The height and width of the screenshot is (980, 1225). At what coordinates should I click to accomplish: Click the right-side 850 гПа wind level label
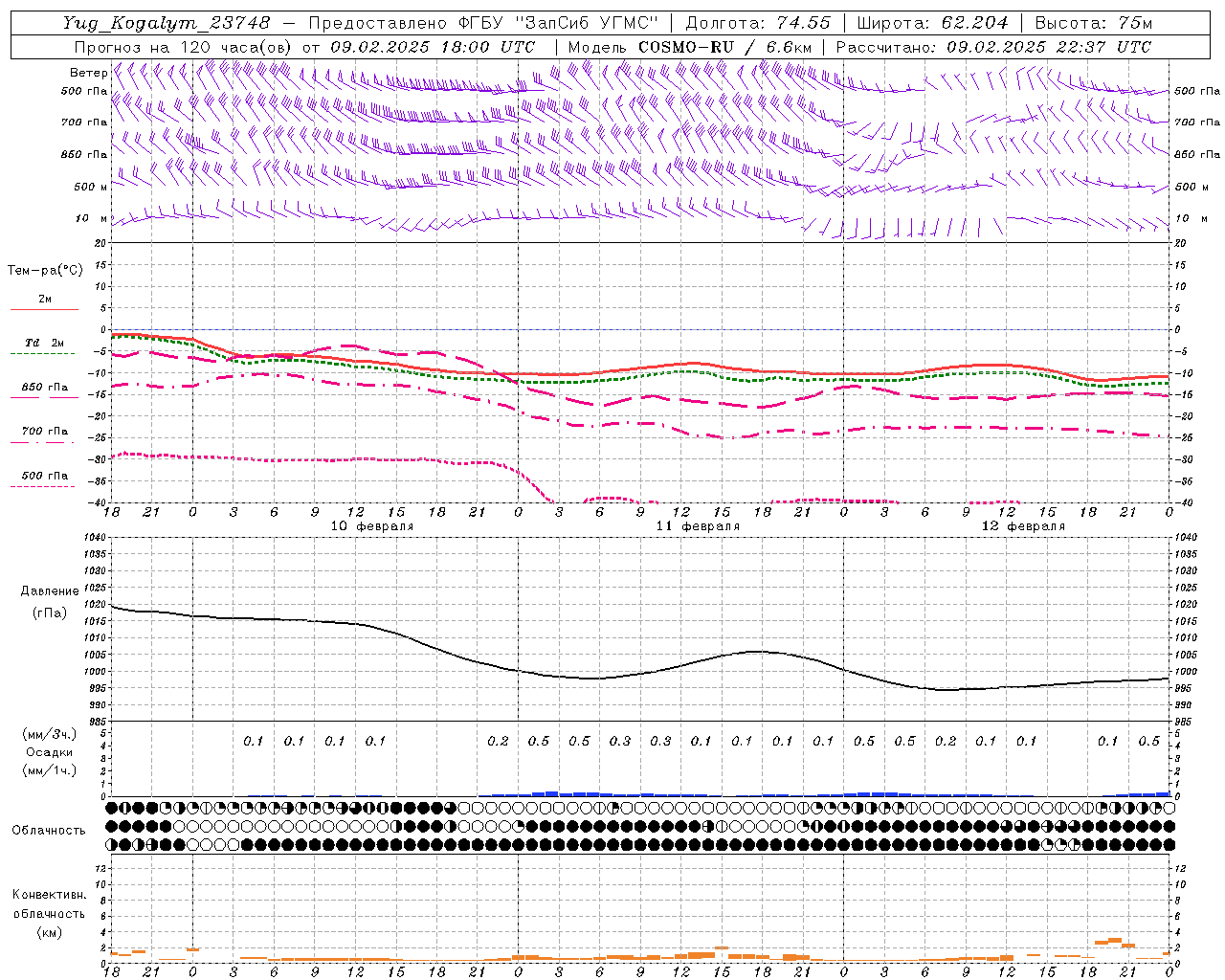pyautogui.click(x=1197, y=154)
